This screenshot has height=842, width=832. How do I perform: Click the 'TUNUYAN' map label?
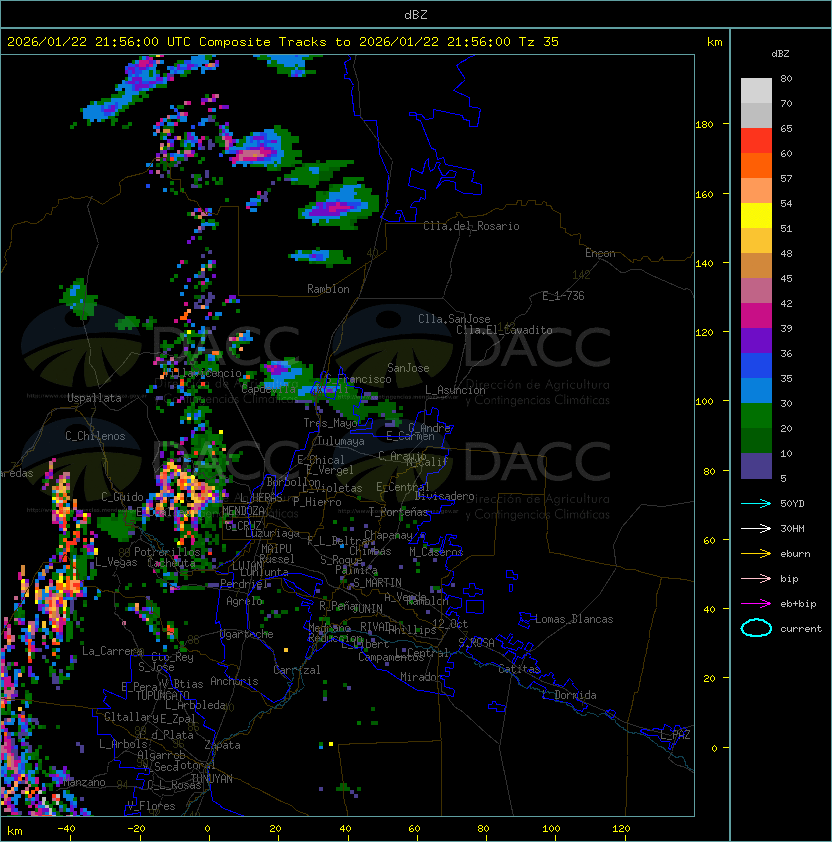coord(212,778)
